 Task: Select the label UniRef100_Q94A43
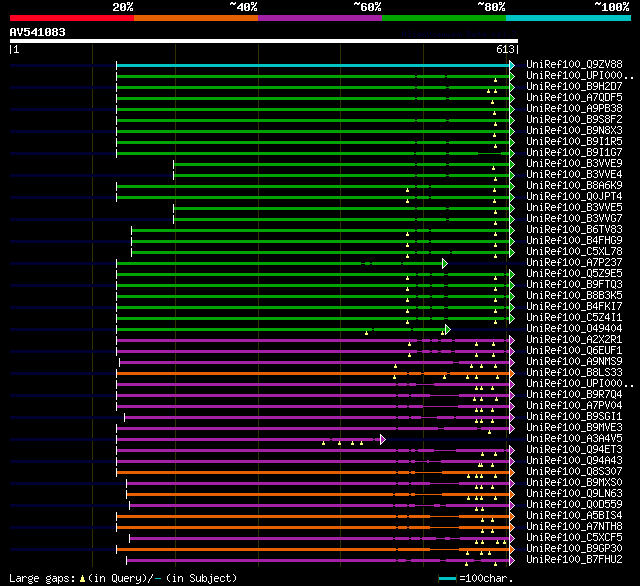click(x=574, y=461)
